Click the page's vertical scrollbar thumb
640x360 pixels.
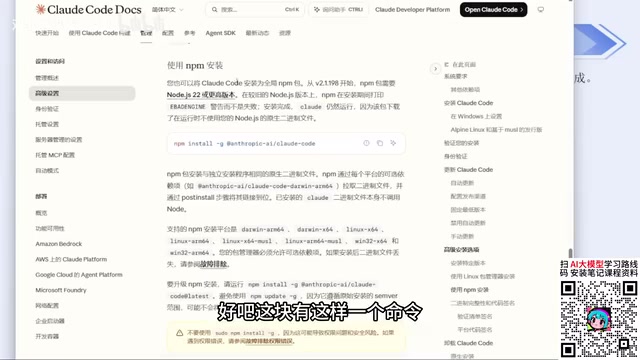point(570,253)
